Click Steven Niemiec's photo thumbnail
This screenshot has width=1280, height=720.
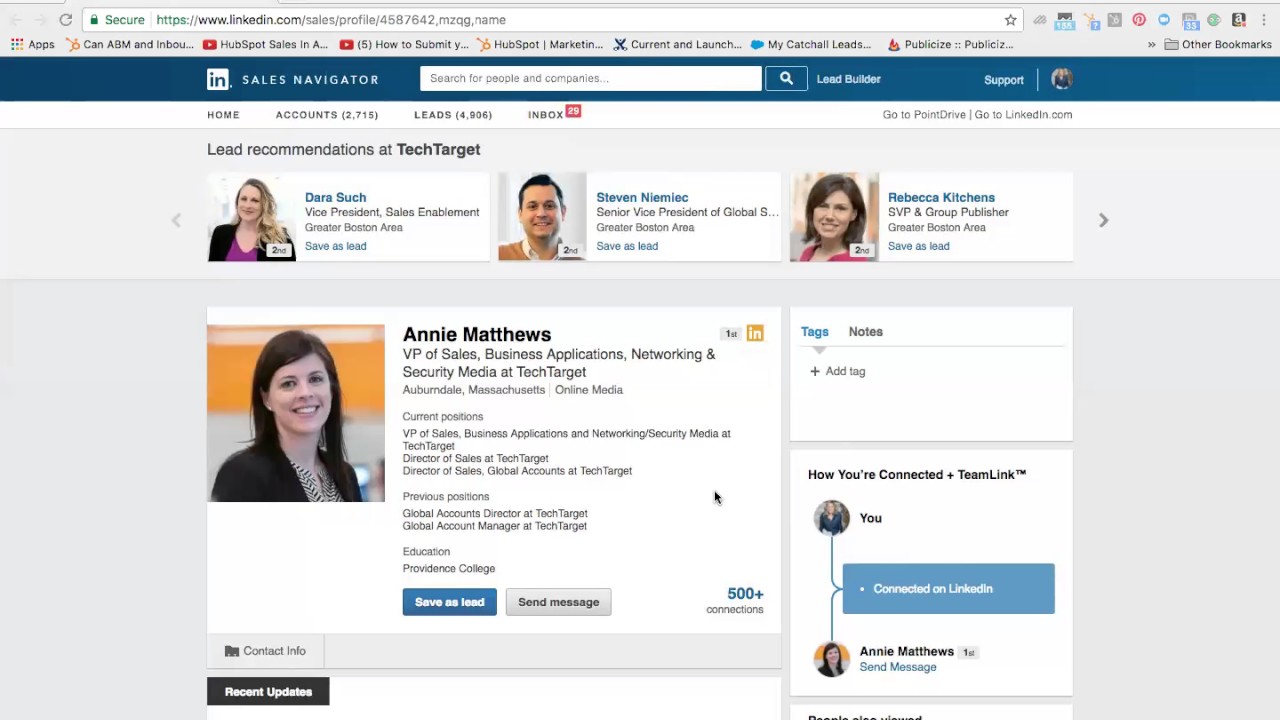[x=542, y=218]
